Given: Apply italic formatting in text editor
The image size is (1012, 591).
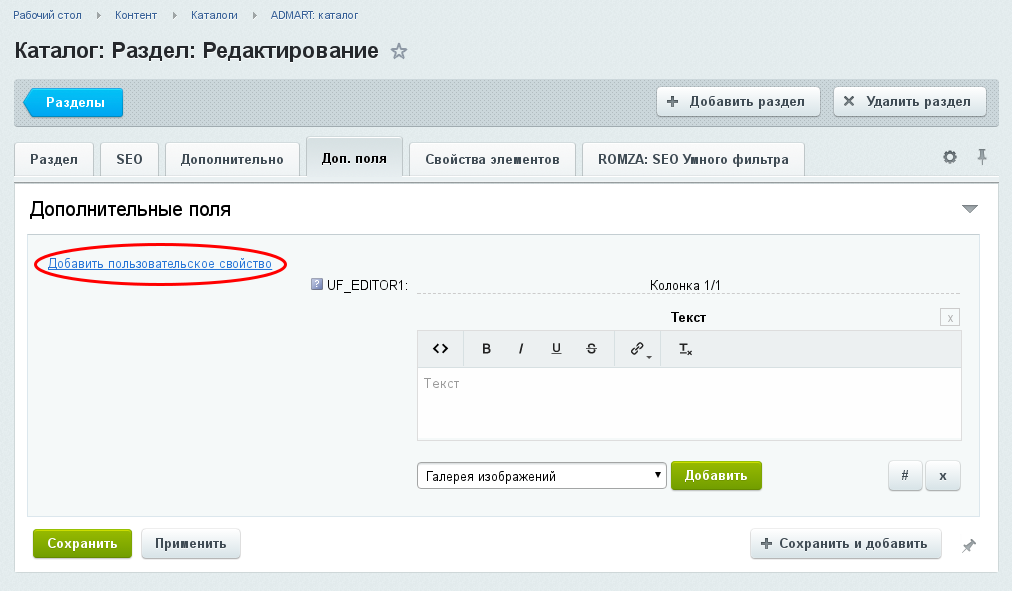Looking at the screenshot, I should (521, 349).
